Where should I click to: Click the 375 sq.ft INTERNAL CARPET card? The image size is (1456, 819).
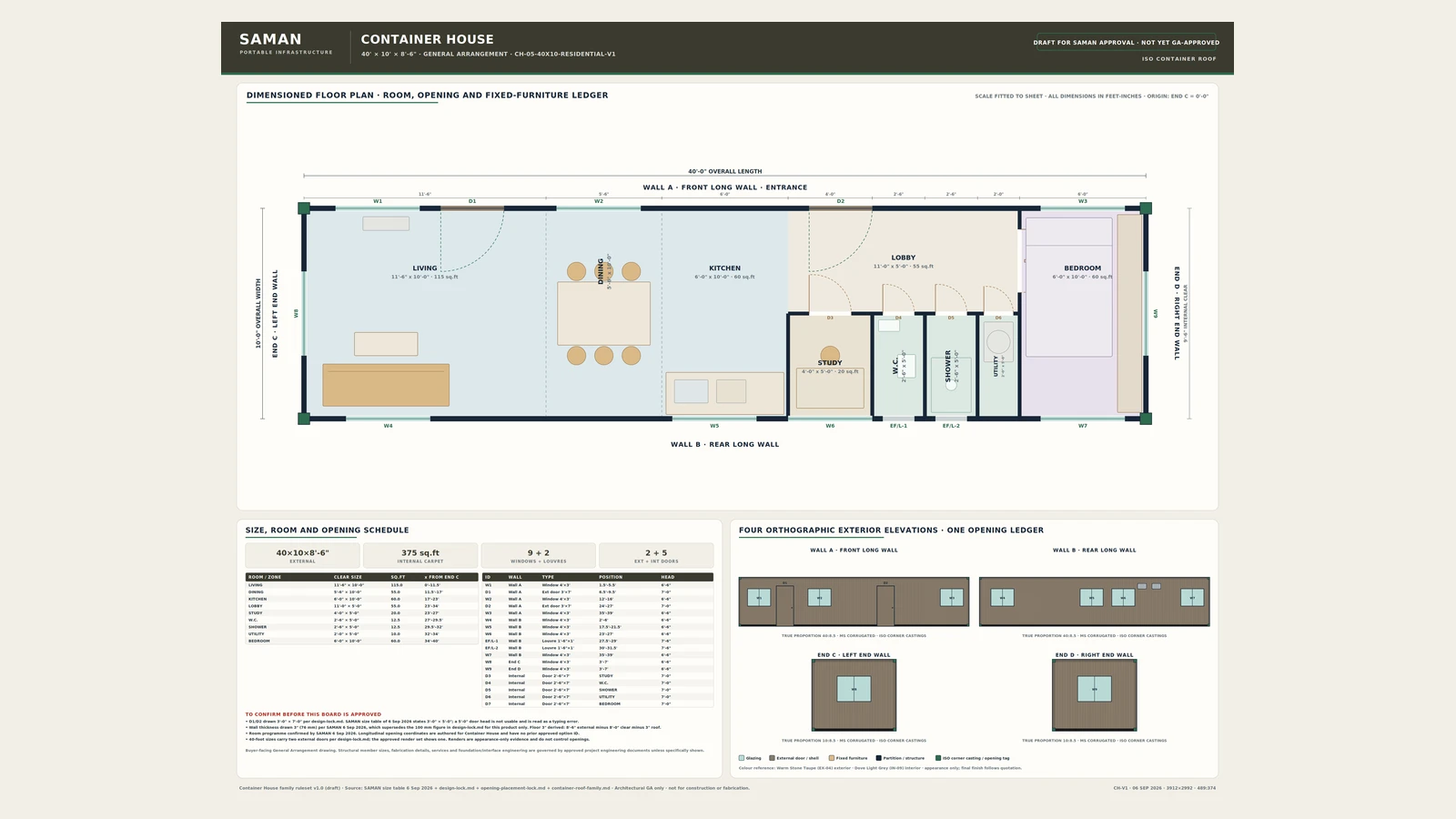click(x=420, y=555)
